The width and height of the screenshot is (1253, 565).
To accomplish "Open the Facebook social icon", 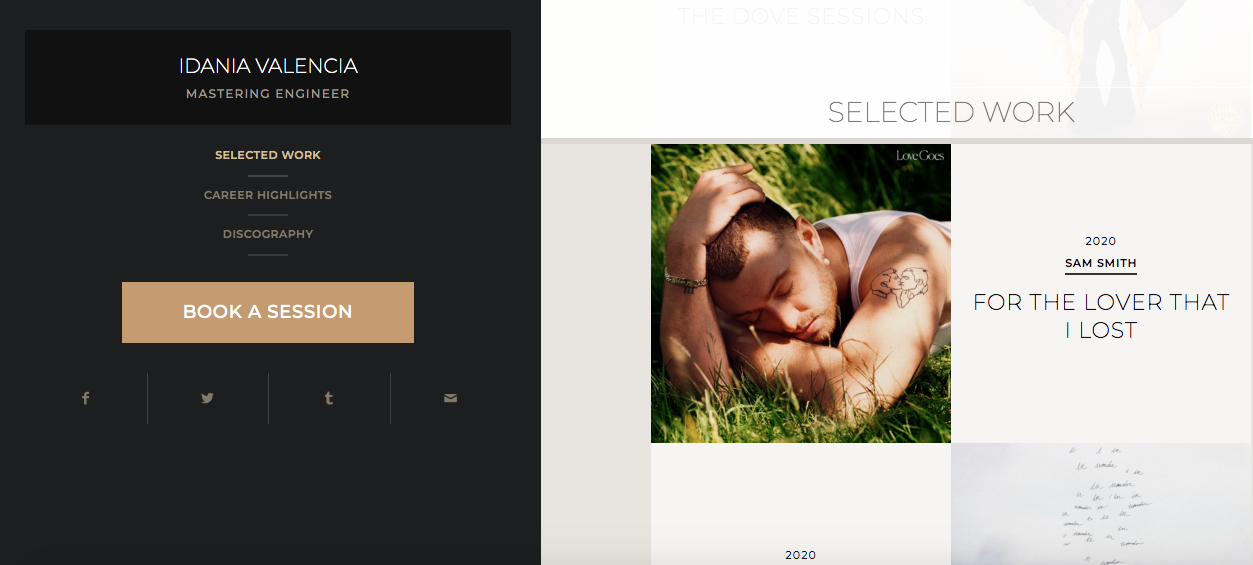I will pos(86,398).
